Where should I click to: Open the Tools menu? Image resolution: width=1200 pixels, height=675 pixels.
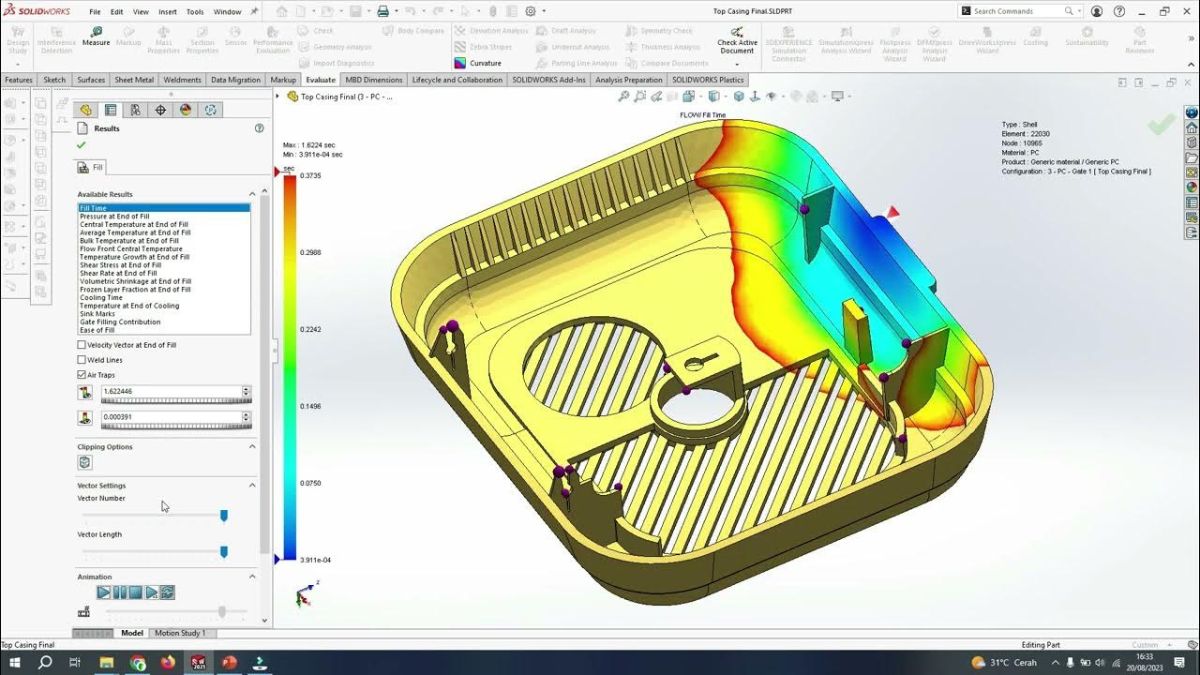[x=194, y=12]
